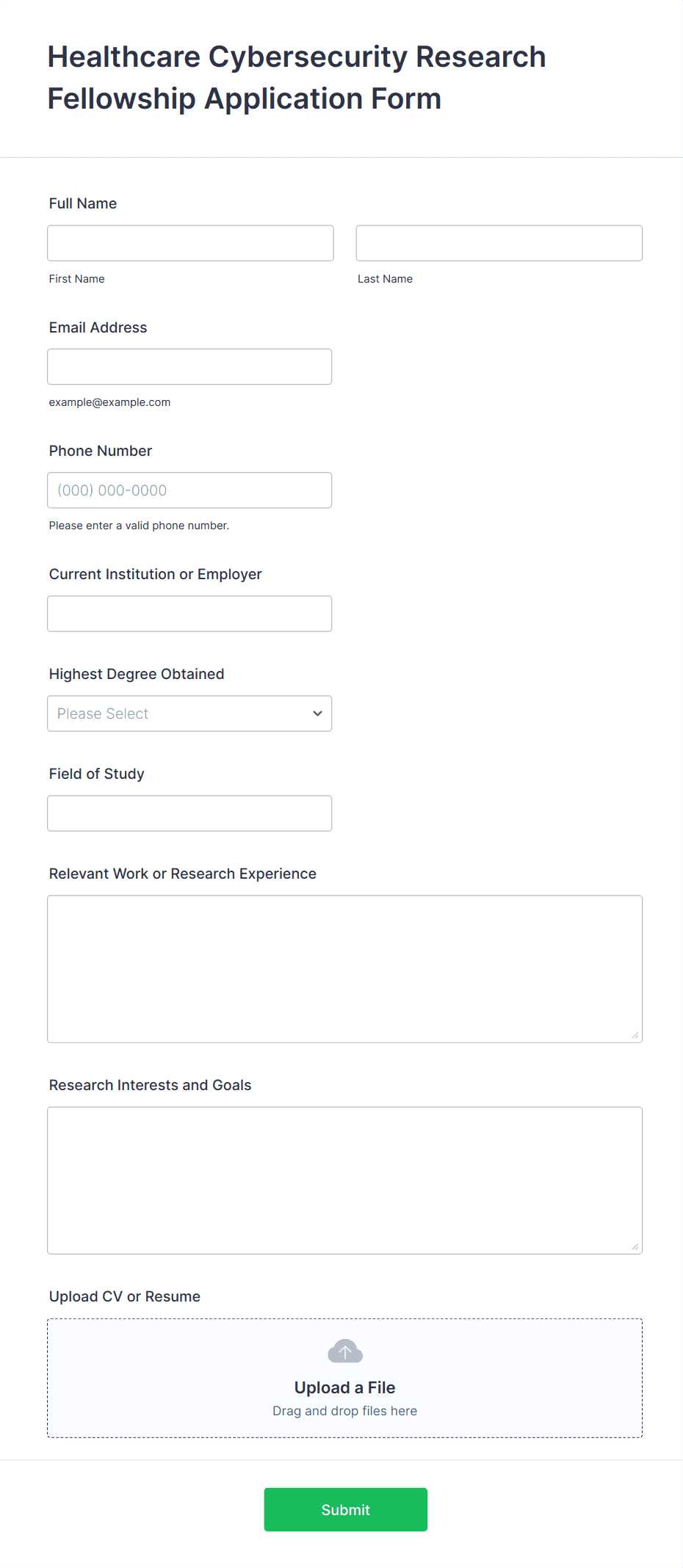Expand the Highest Degree dropdown arrow
The image size is (683, 1568).
tap(317, 714)
